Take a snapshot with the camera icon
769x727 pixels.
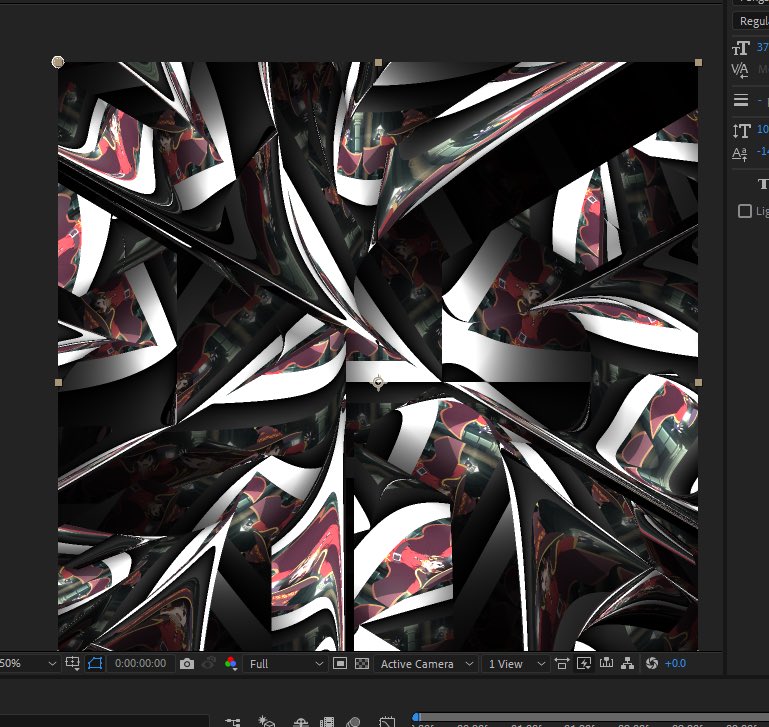(x=187, y=664)
